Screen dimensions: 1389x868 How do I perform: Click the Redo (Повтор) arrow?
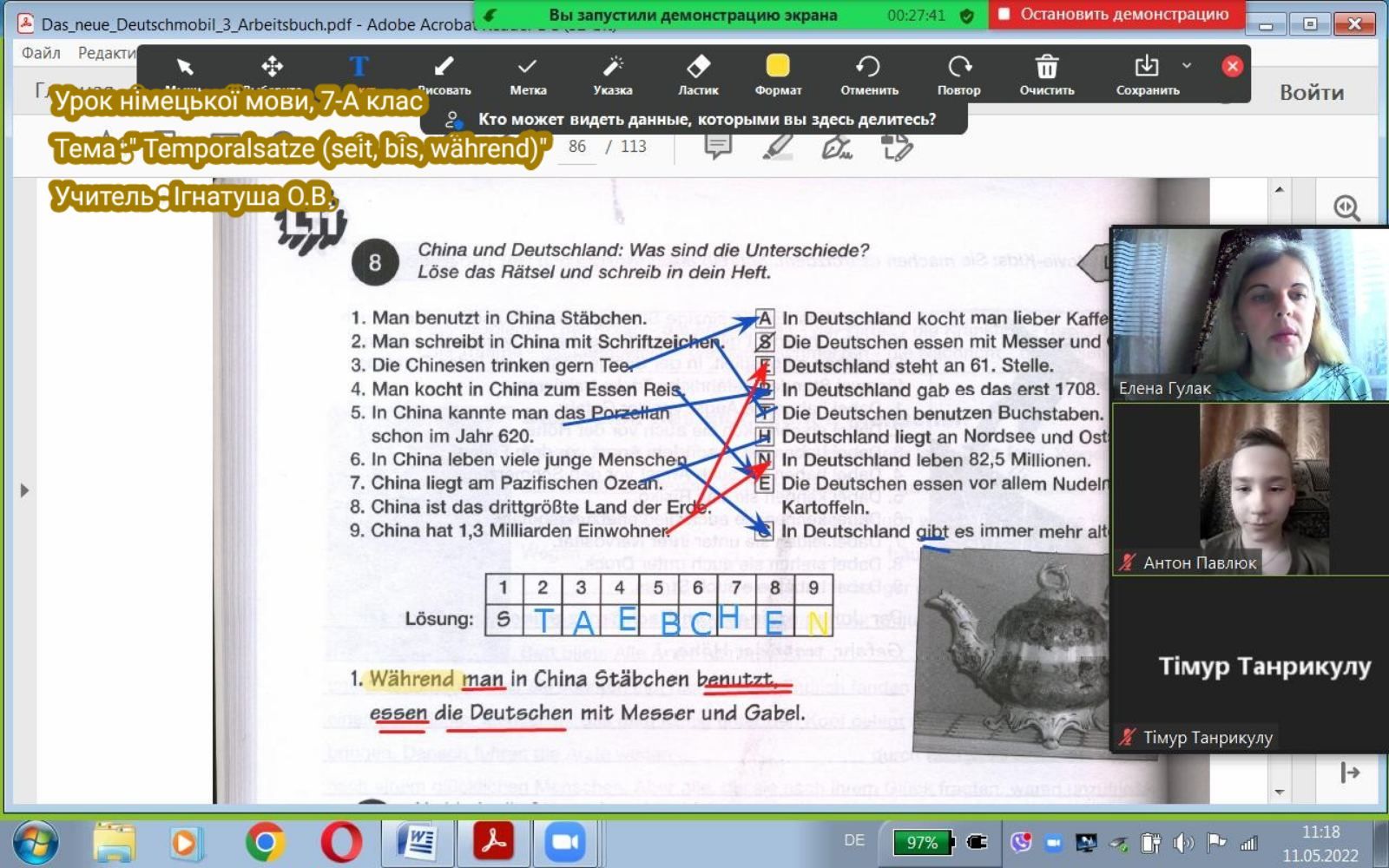pos(958,68)
